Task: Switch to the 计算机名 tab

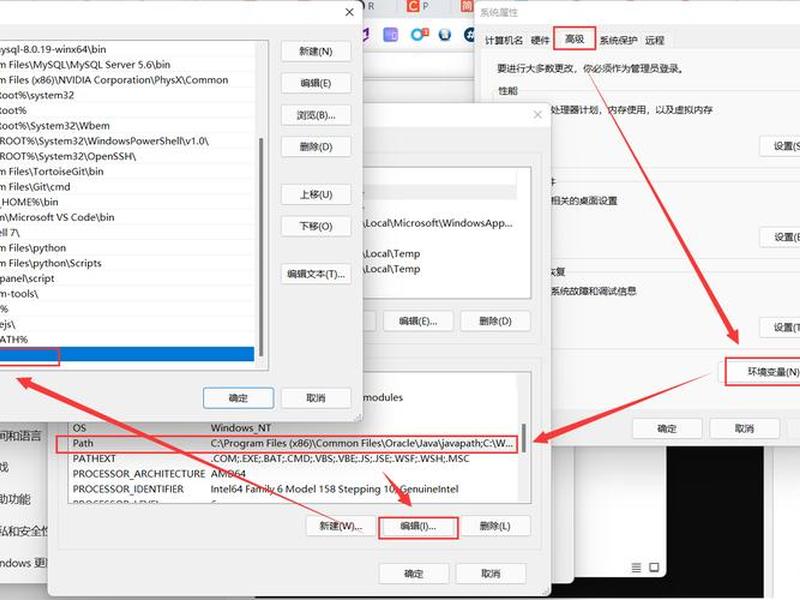Action: [x=504, y=40]
